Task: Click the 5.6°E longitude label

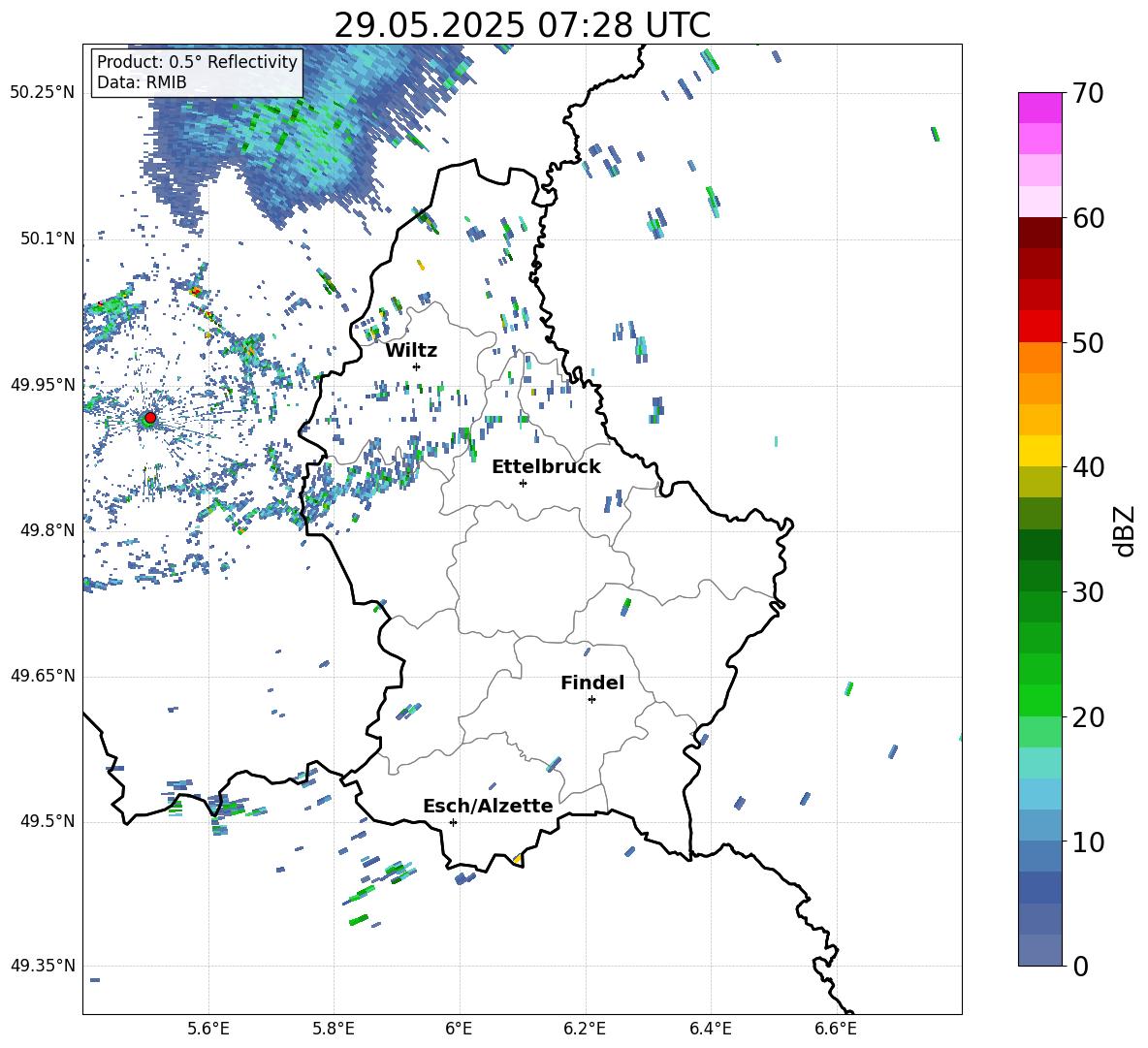Action: click(x=207, y=1029)
